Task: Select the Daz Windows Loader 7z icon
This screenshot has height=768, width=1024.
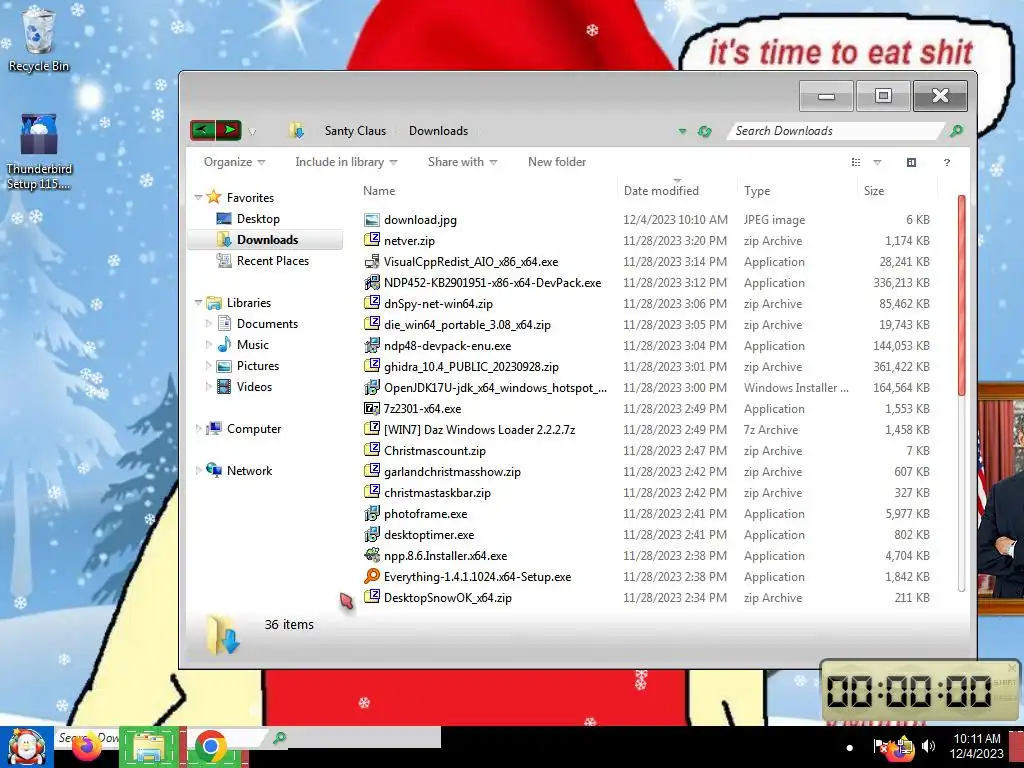Action: point(372,430)
